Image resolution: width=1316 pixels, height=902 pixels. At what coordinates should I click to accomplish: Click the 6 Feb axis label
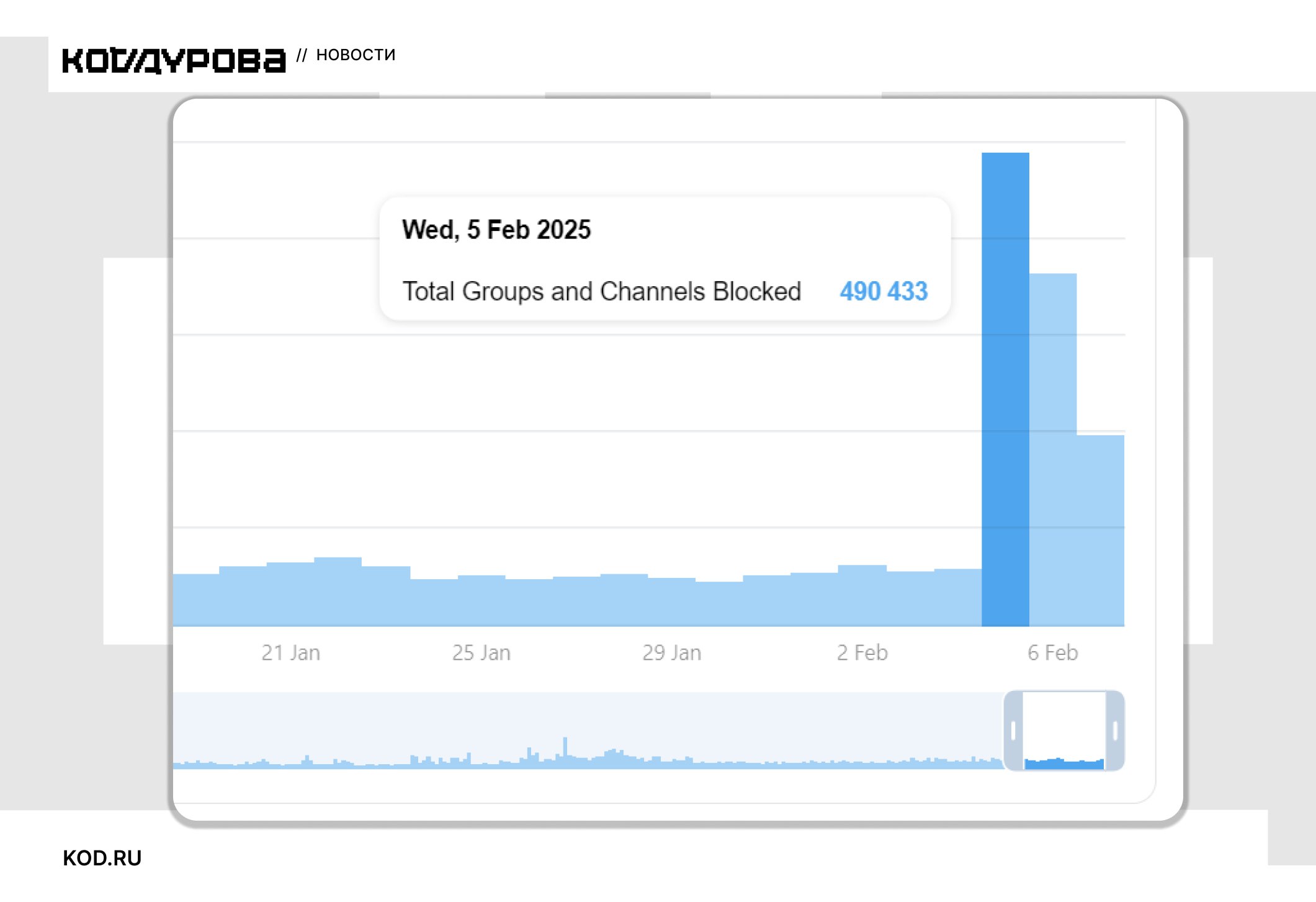click(x=1052, y=652)
